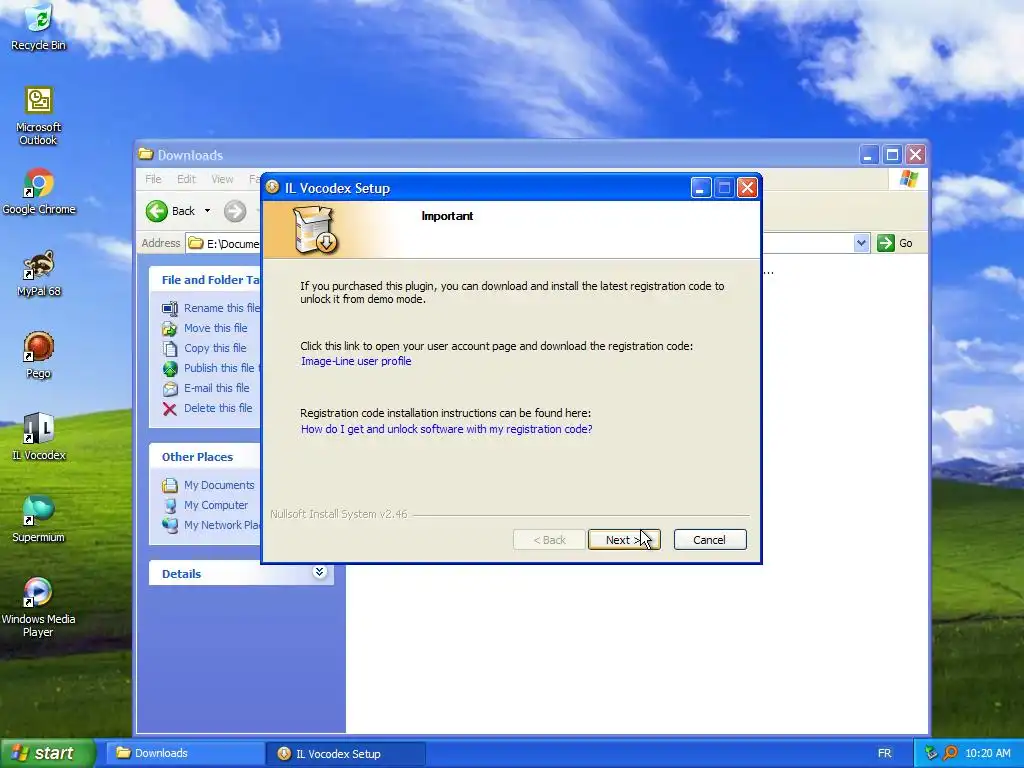Click the FR language indicator in taskbar
The width and height of the screenshot is (1024, 768).
click(x=884, y=753)
